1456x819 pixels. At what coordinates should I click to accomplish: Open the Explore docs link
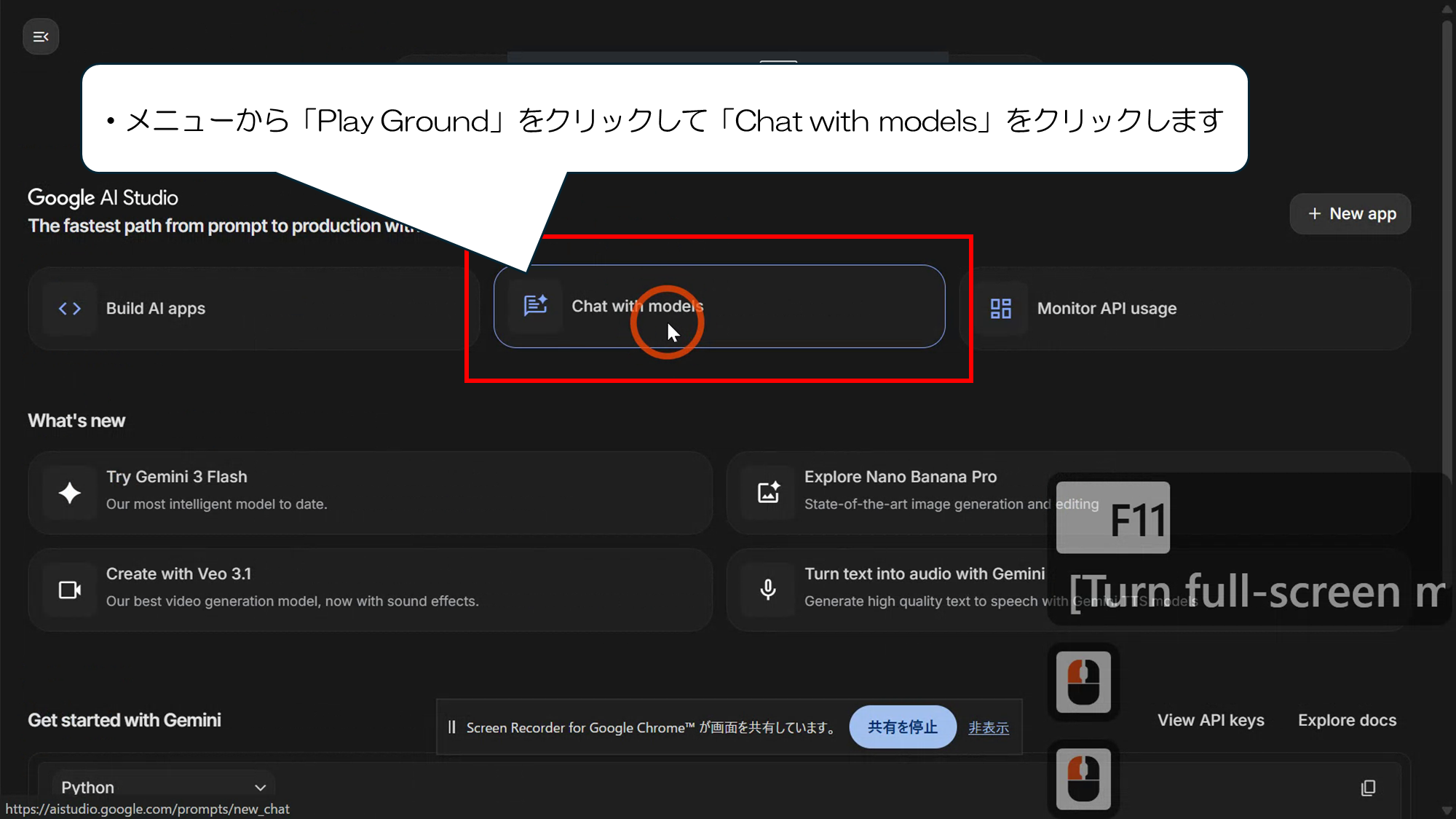pos(1347,720)
